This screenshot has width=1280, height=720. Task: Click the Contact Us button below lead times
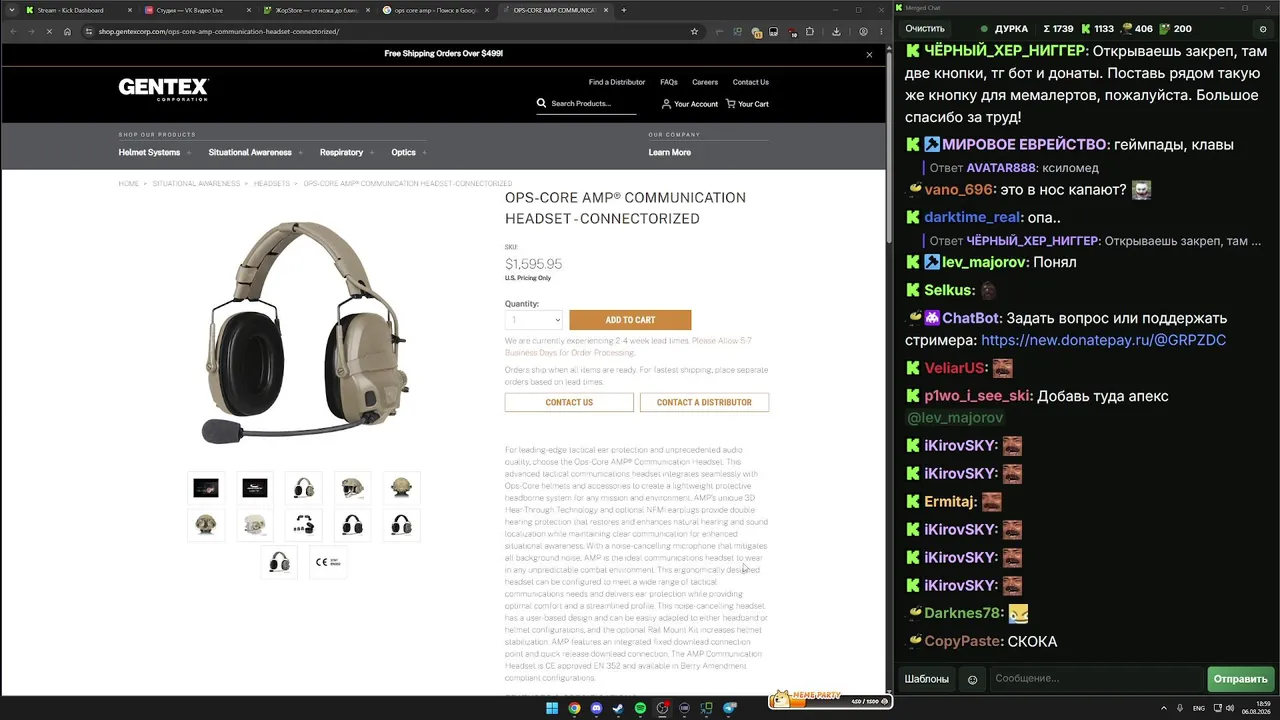click(x=569, y=402)
